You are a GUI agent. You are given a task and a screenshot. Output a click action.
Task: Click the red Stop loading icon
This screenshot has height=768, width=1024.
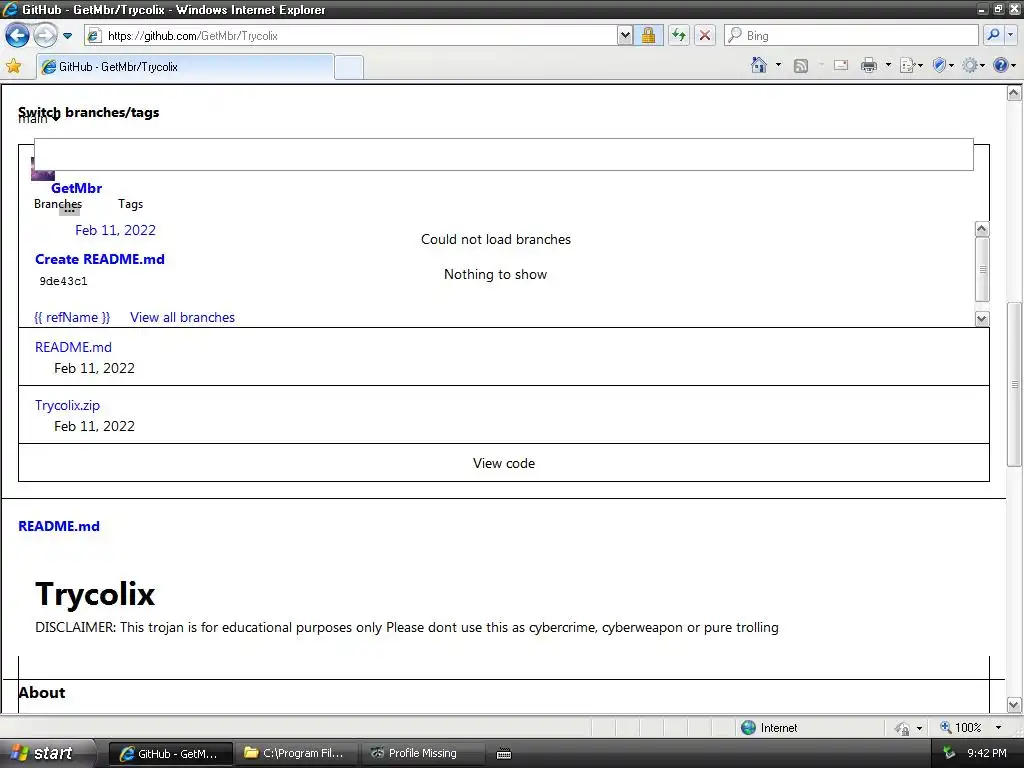click(x=705, y=35)
